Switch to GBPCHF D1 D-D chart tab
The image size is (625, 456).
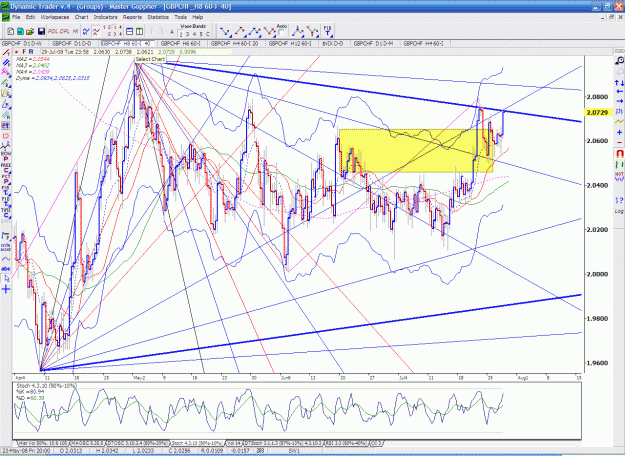74,43
